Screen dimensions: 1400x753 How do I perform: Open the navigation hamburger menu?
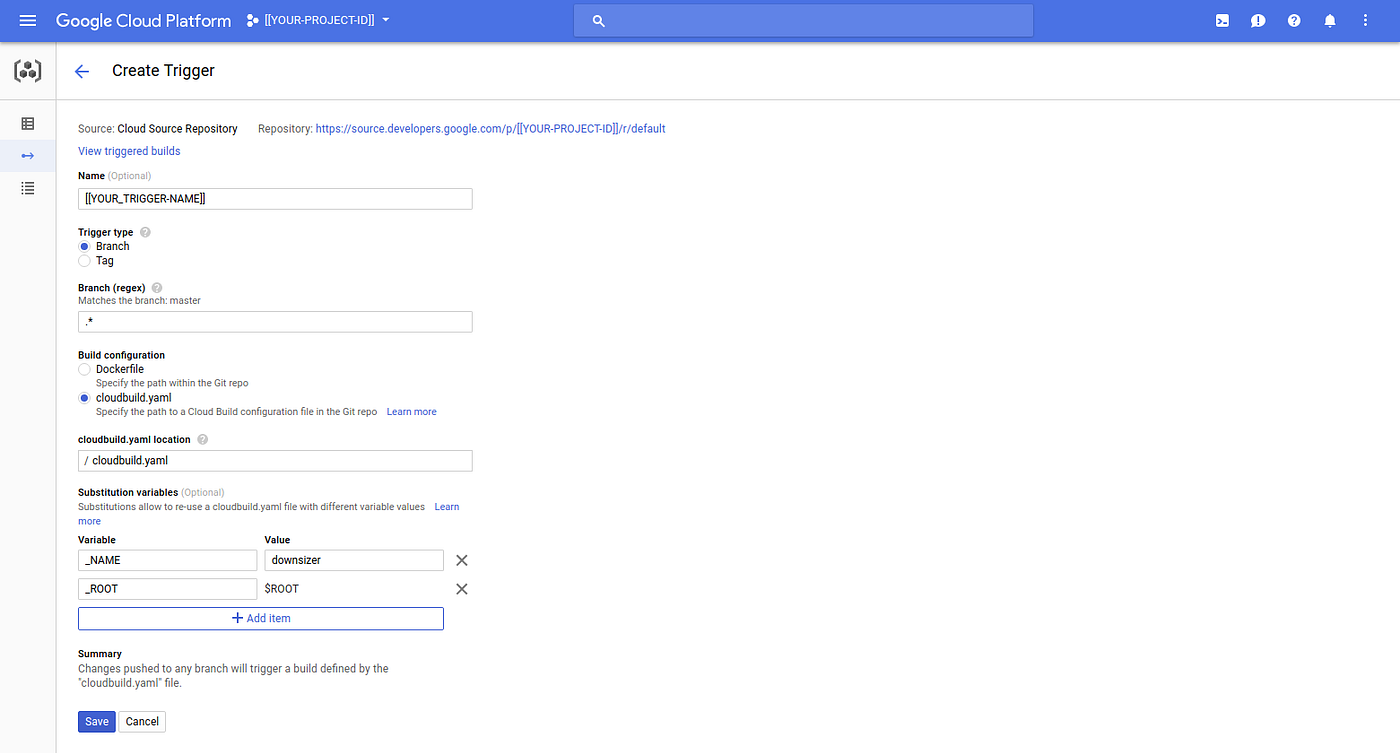[27, 20]
